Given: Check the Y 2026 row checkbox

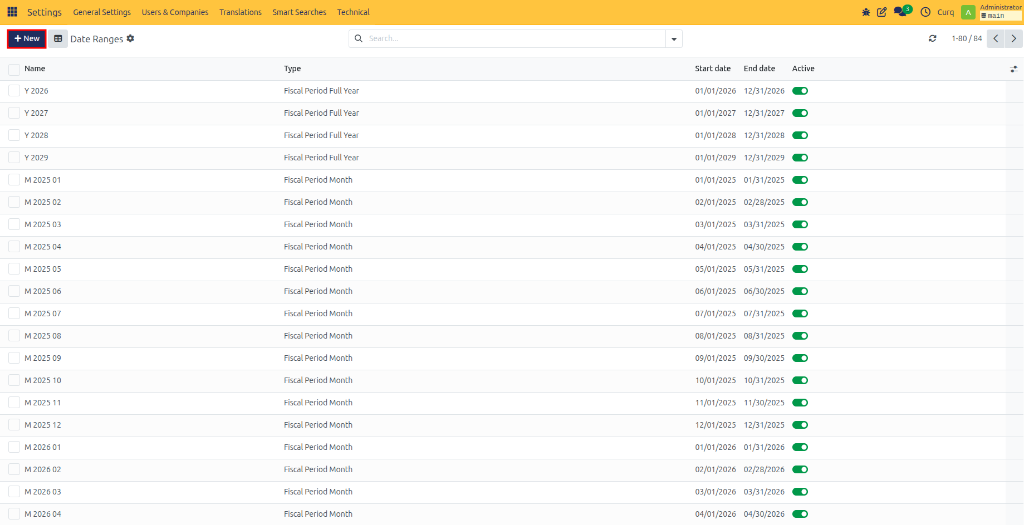Looking at the screenshot, I should [x=14, y=91].
